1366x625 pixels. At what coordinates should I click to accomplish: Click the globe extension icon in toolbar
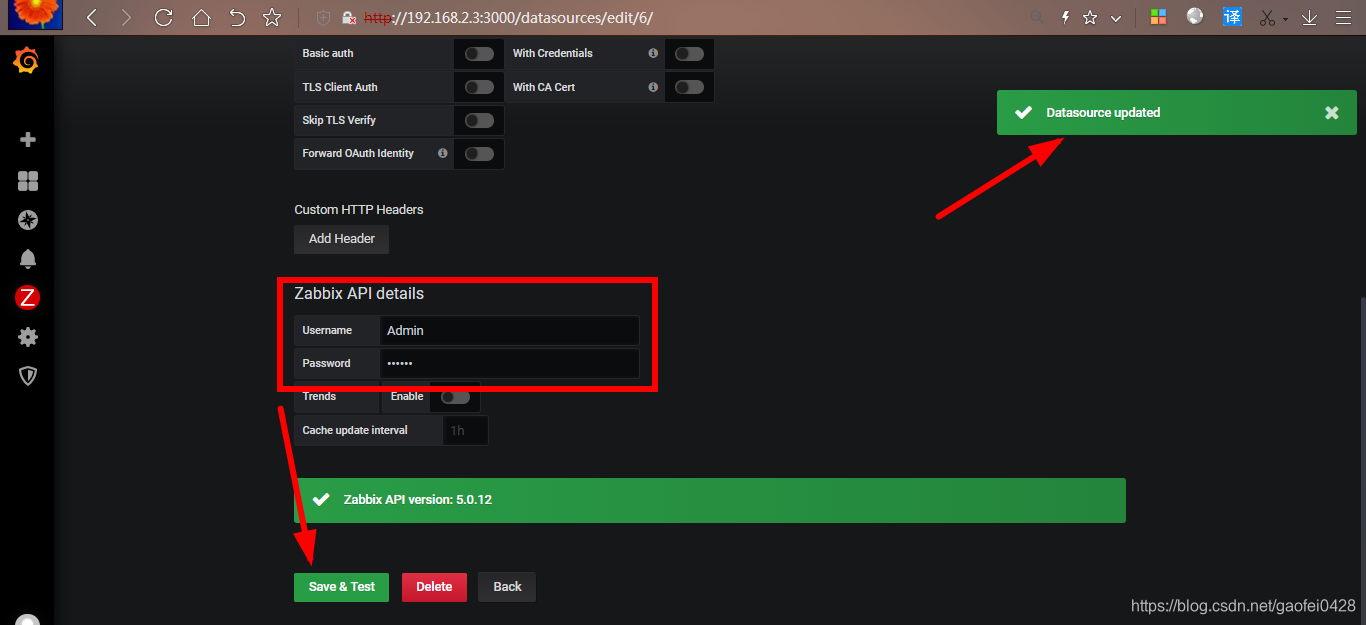coord(1195,17)
